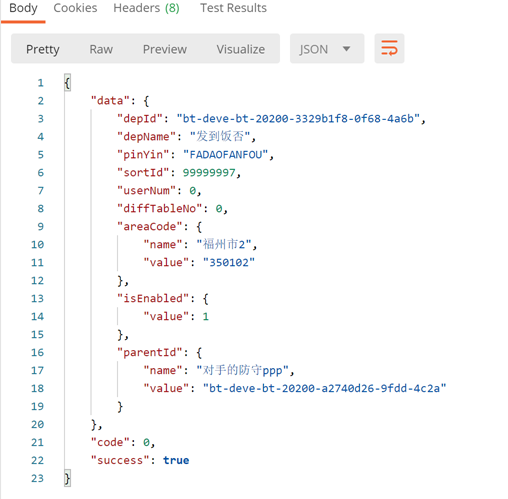Click line number 21 in the gutter
This screenshot has width=508, height=499.
37,443
